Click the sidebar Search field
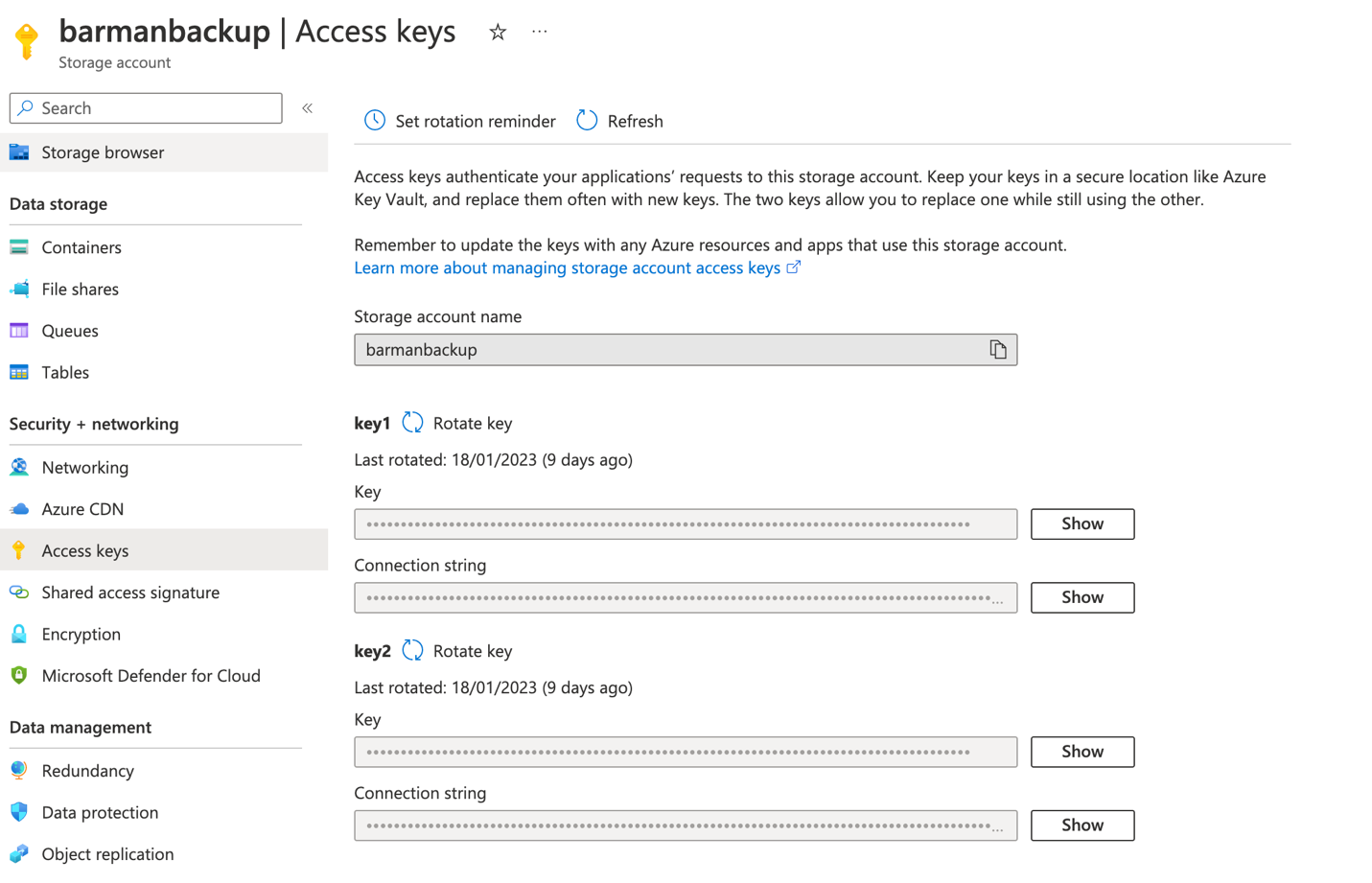1372x883 pixels. pos(146,108)
